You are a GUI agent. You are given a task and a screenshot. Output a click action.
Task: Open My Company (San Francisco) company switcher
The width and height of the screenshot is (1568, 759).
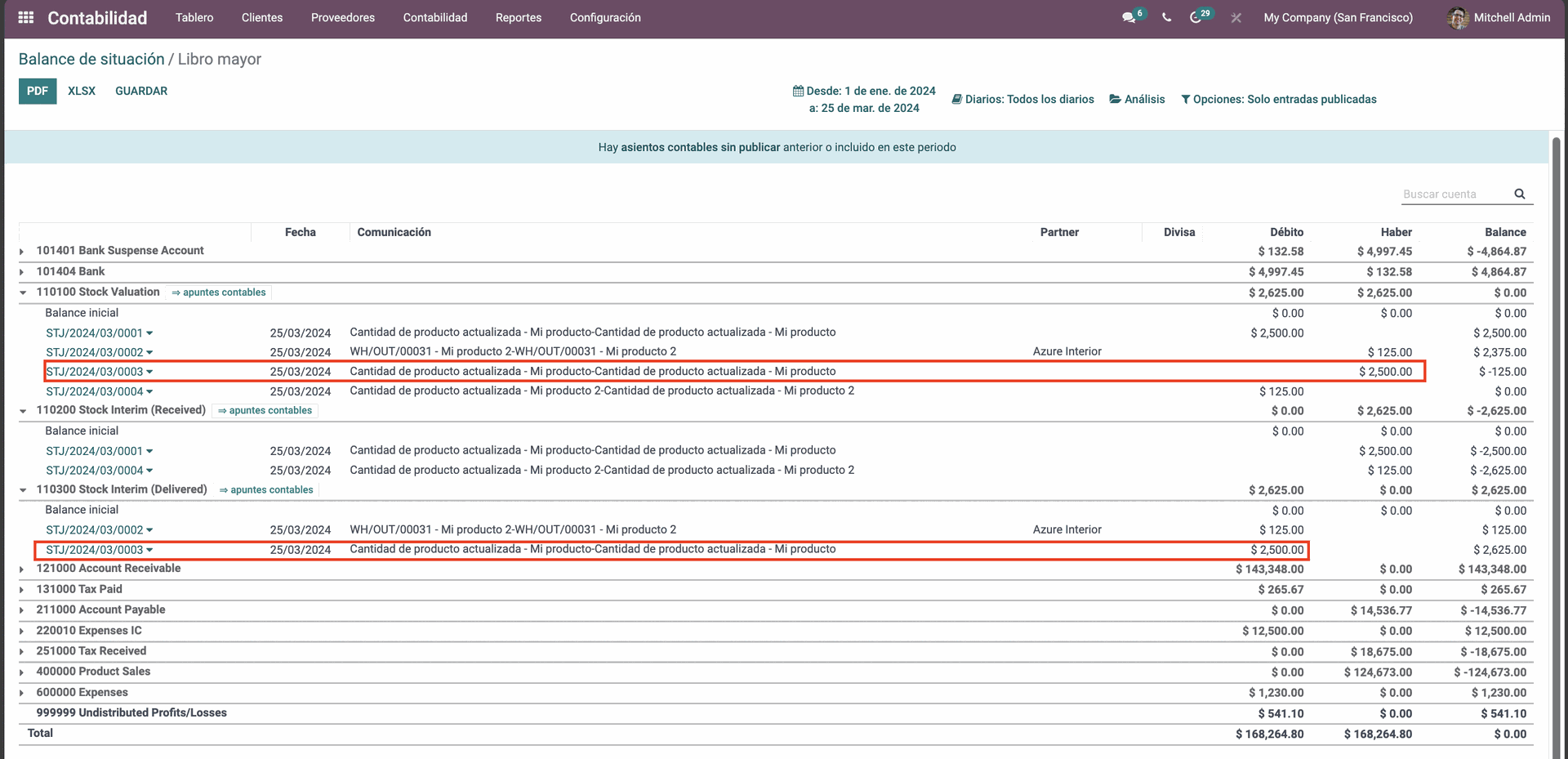1338,17
